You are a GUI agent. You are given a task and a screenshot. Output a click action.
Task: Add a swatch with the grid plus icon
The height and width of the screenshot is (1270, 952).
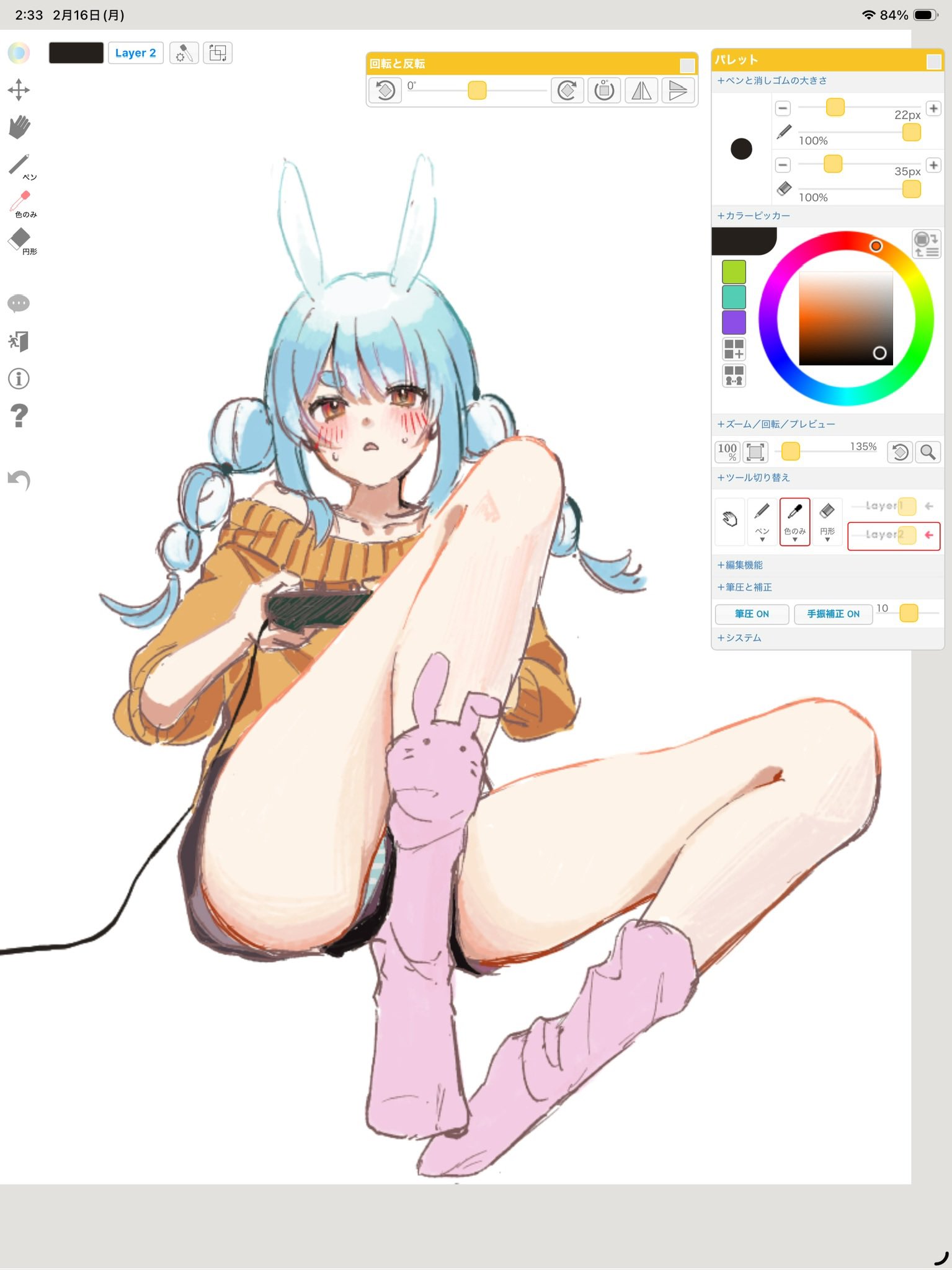click(x=734, y=349)
